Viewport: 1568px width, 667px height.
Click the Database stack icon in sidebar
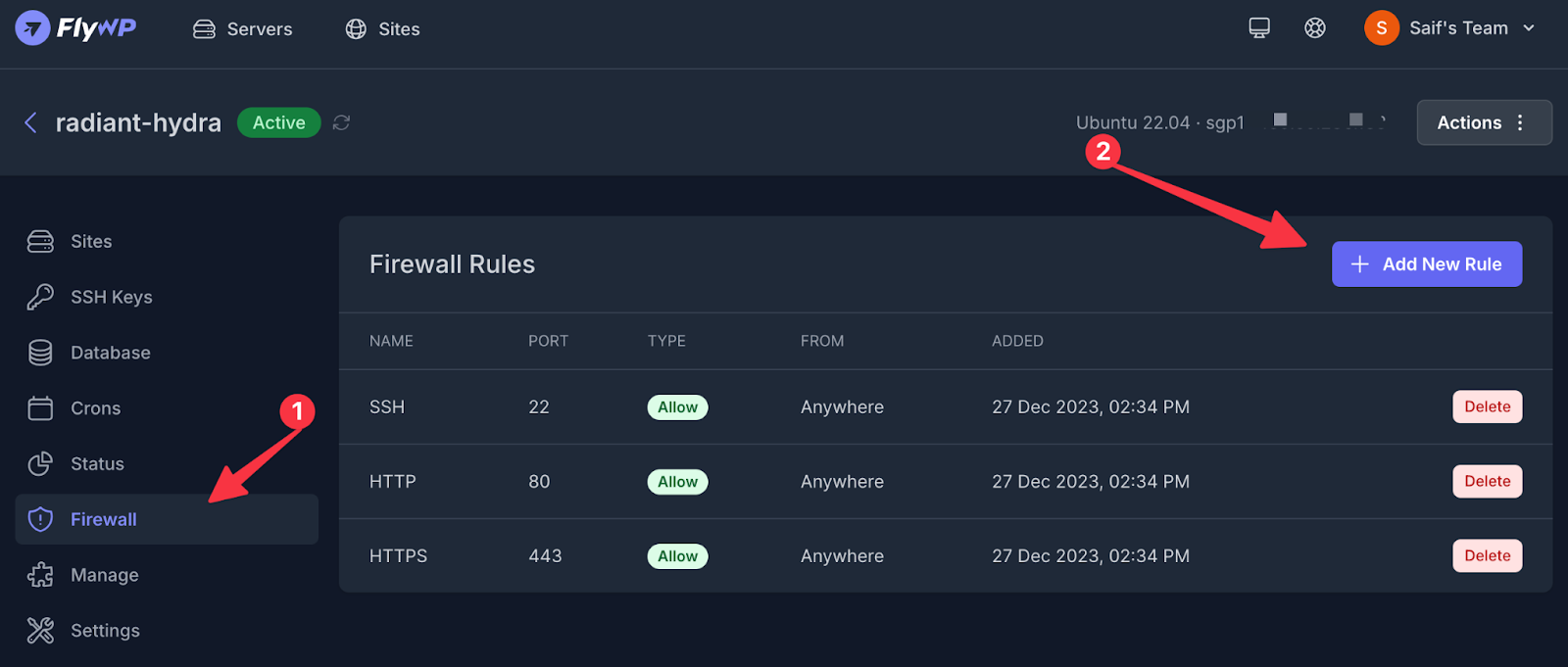(x=40, y=353)
